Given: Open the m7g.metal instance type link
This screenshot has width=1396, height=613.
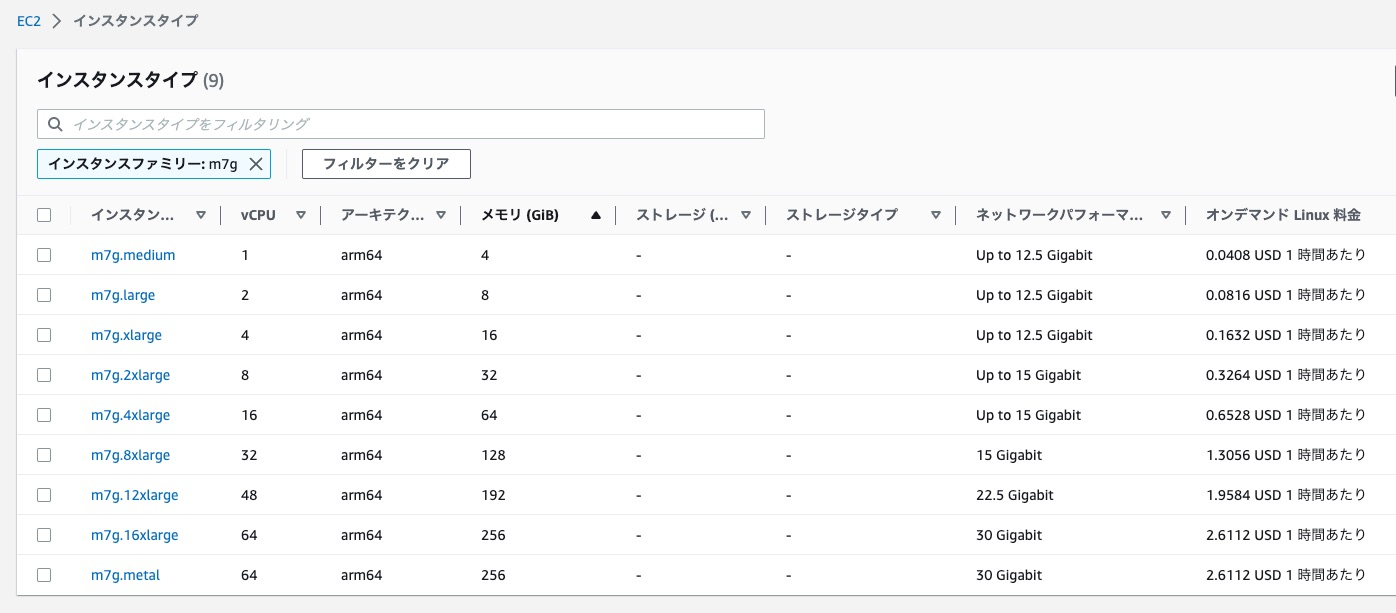Looking at the screenshot, I should pos(126,575).
